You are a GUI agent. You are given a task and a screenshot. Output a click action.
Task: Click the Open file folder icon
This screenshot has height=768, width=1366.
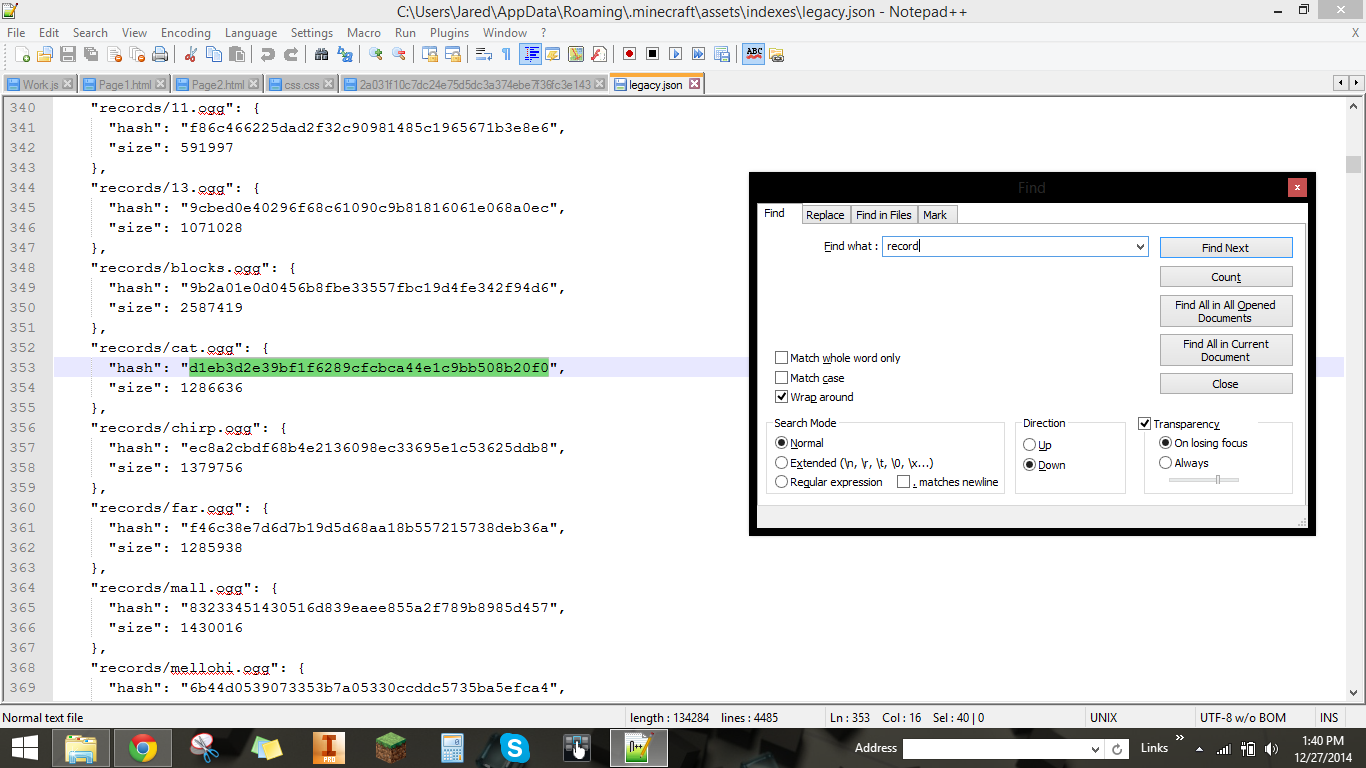coord(45,54)
